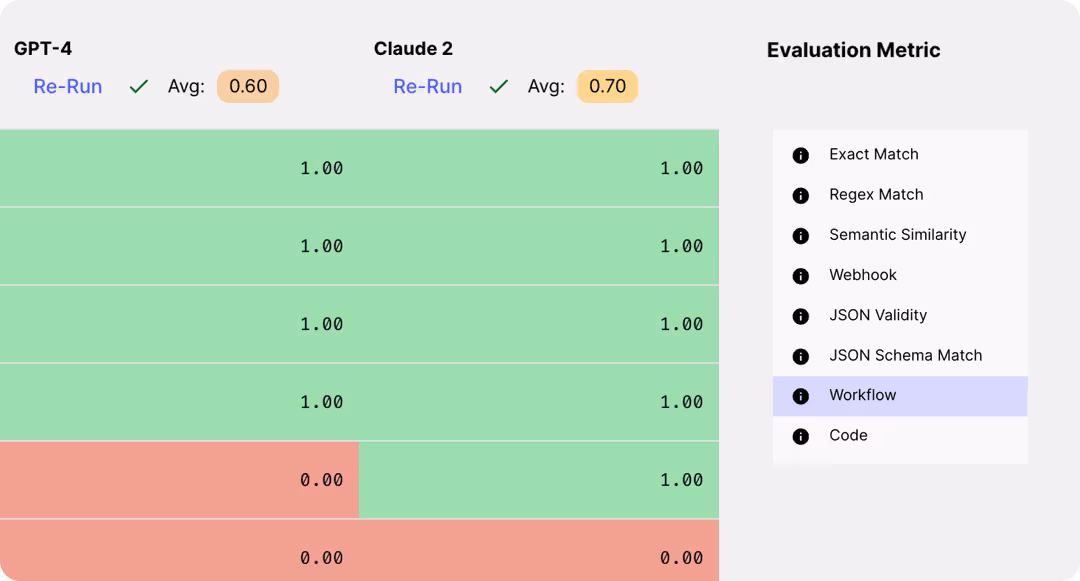Click Claude 2 last row red 0.00 cell
This screenshot has height=581, width=1080.
click(539, 551)
